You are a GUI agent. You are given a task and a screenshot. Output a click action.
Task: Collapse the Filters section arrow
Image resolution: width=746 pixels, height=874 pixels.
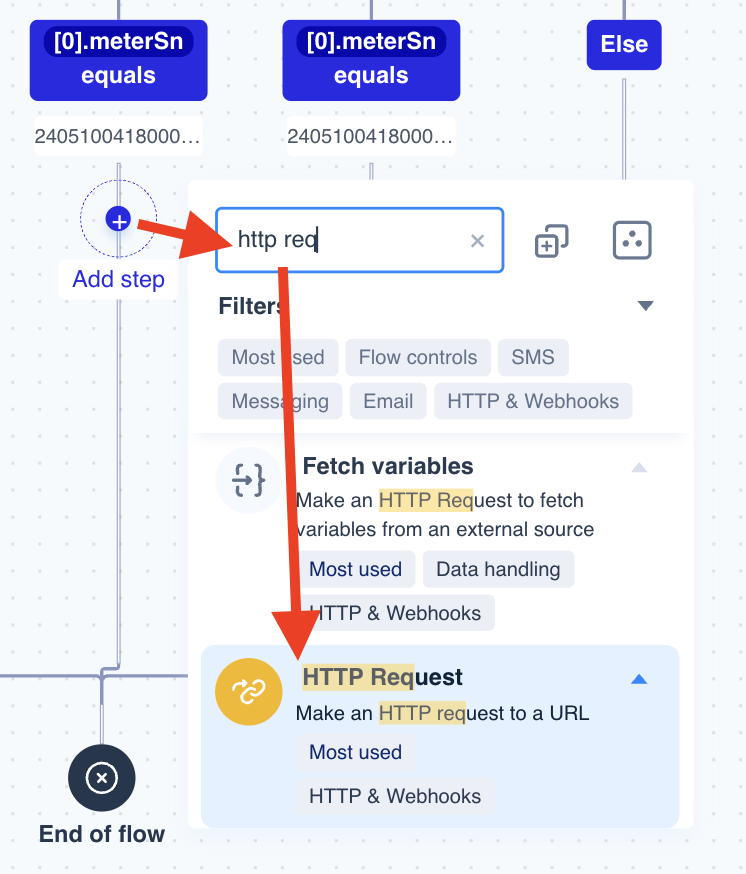(645, 306)
